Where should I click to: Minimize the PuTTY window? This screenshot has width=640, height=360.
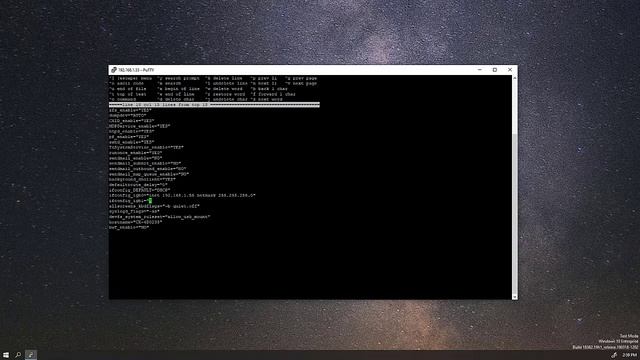pos(480,70)
